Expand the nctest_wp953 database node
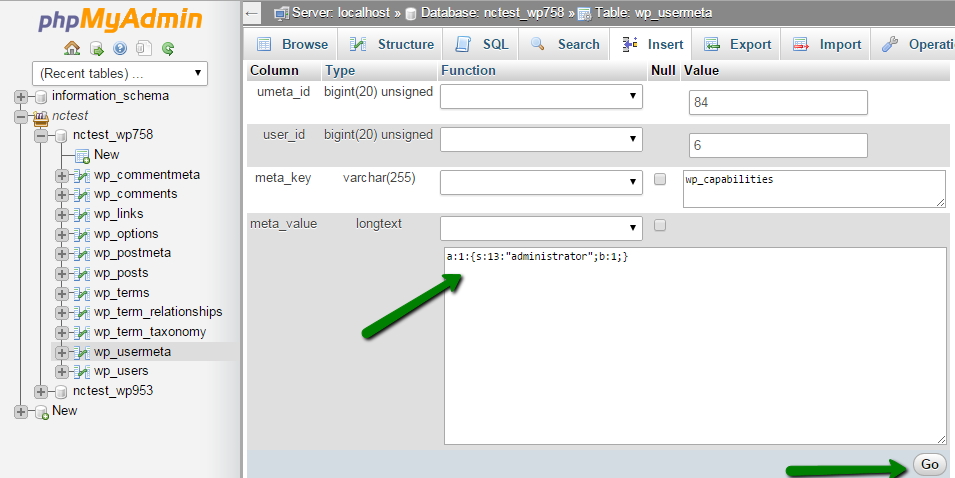 (x=41, y=391)
